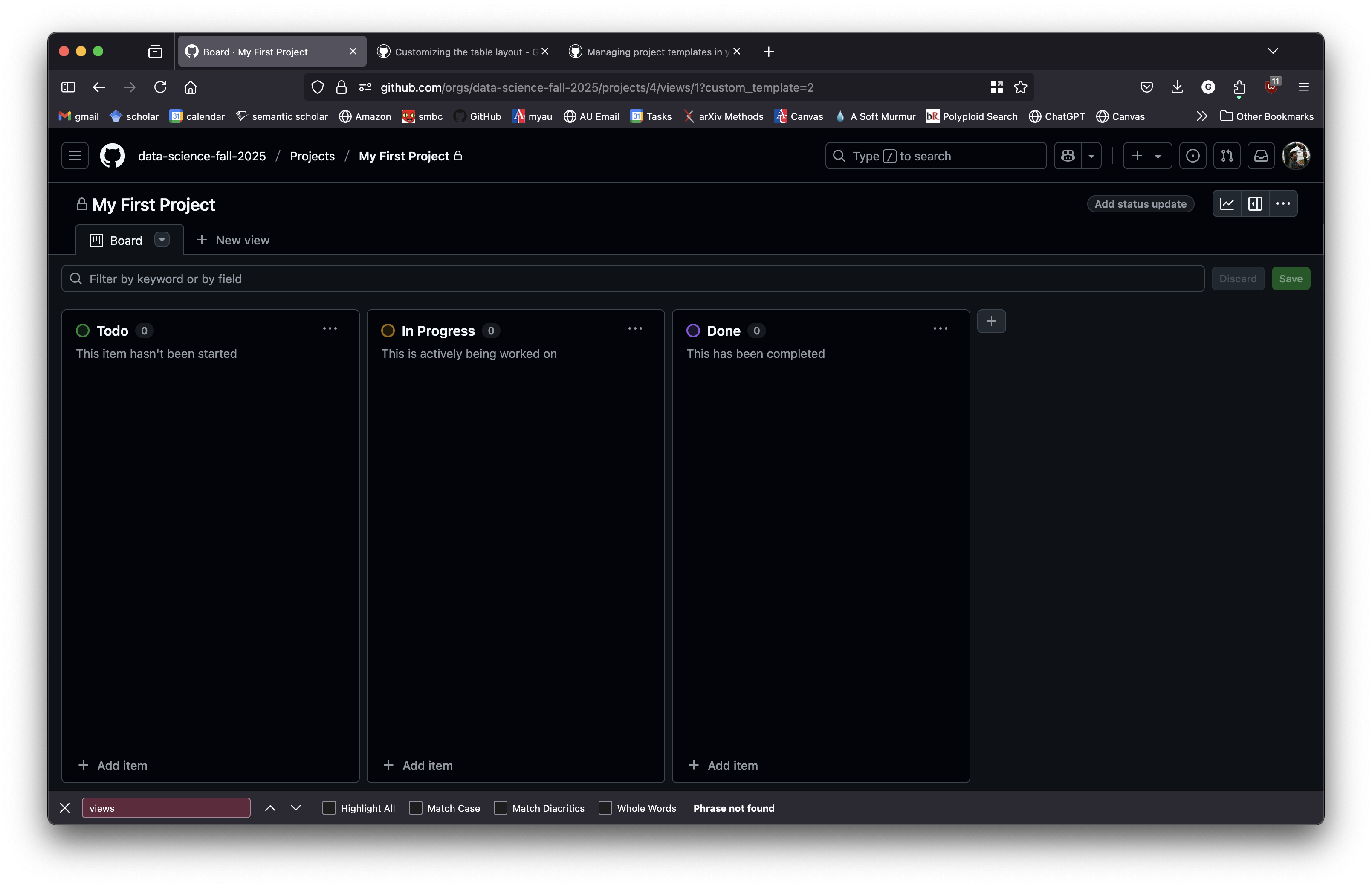Open Todo column options menu
Viewport: 1372px width, 888px height.
click(330, 329)
